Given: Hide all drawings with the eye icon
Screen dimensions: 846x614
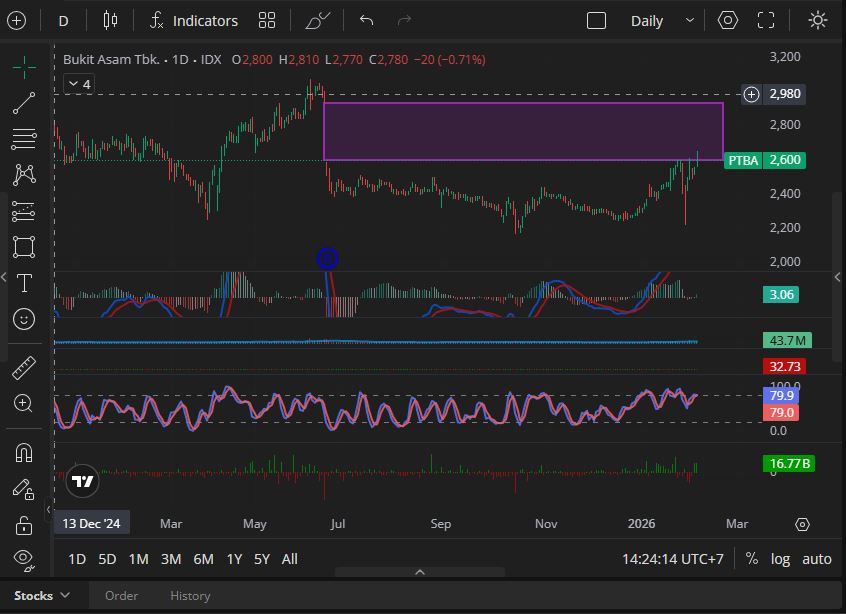Looking at the screenshot, I should [24, 558].
